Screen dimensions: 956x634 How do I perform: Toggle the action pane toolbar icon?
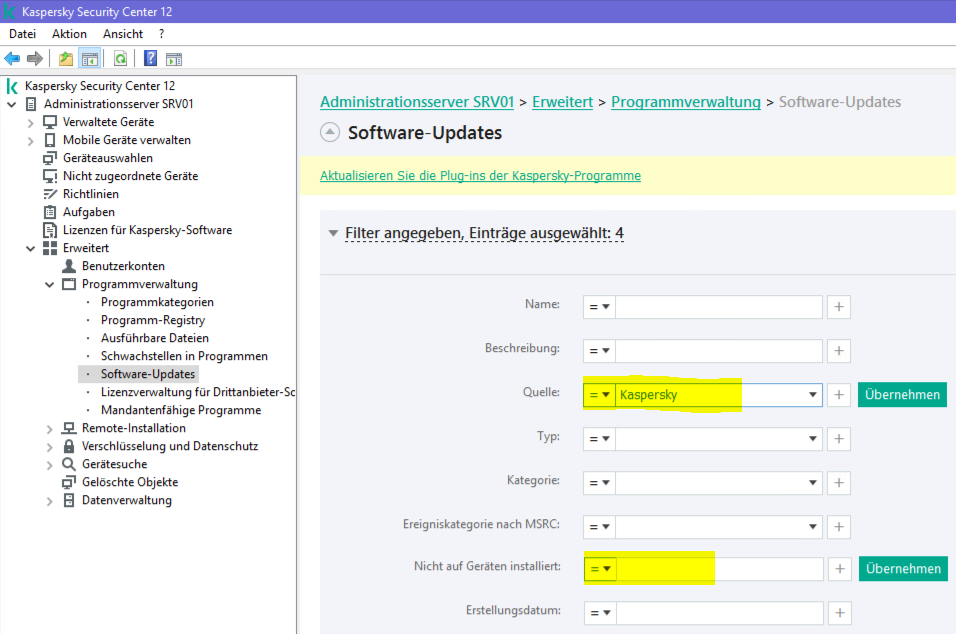(x=174, y=59)
